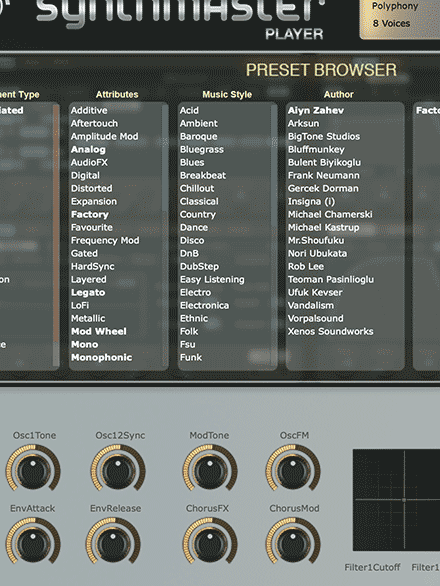Screen dimensions: 440x586
Task: Choose Dance music style
Action: pos(194,228)
